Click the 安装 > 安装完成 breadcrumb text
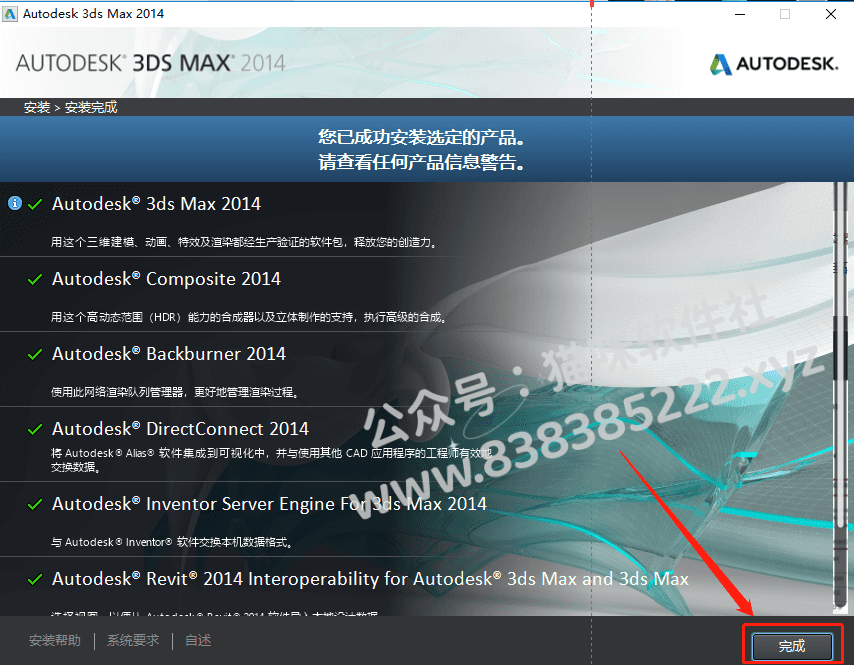 click(x=70, y=107)
